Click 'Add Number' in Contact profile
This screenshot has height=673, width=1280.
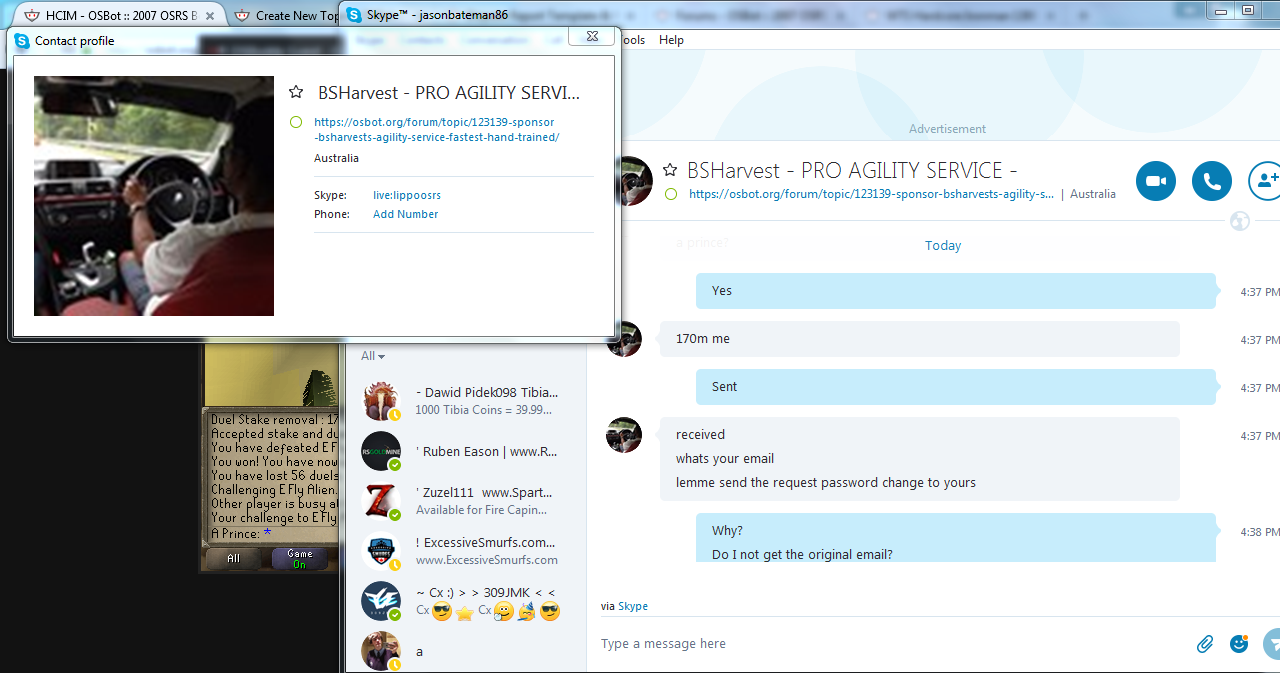pyautogui.click(x=405, y=214)
